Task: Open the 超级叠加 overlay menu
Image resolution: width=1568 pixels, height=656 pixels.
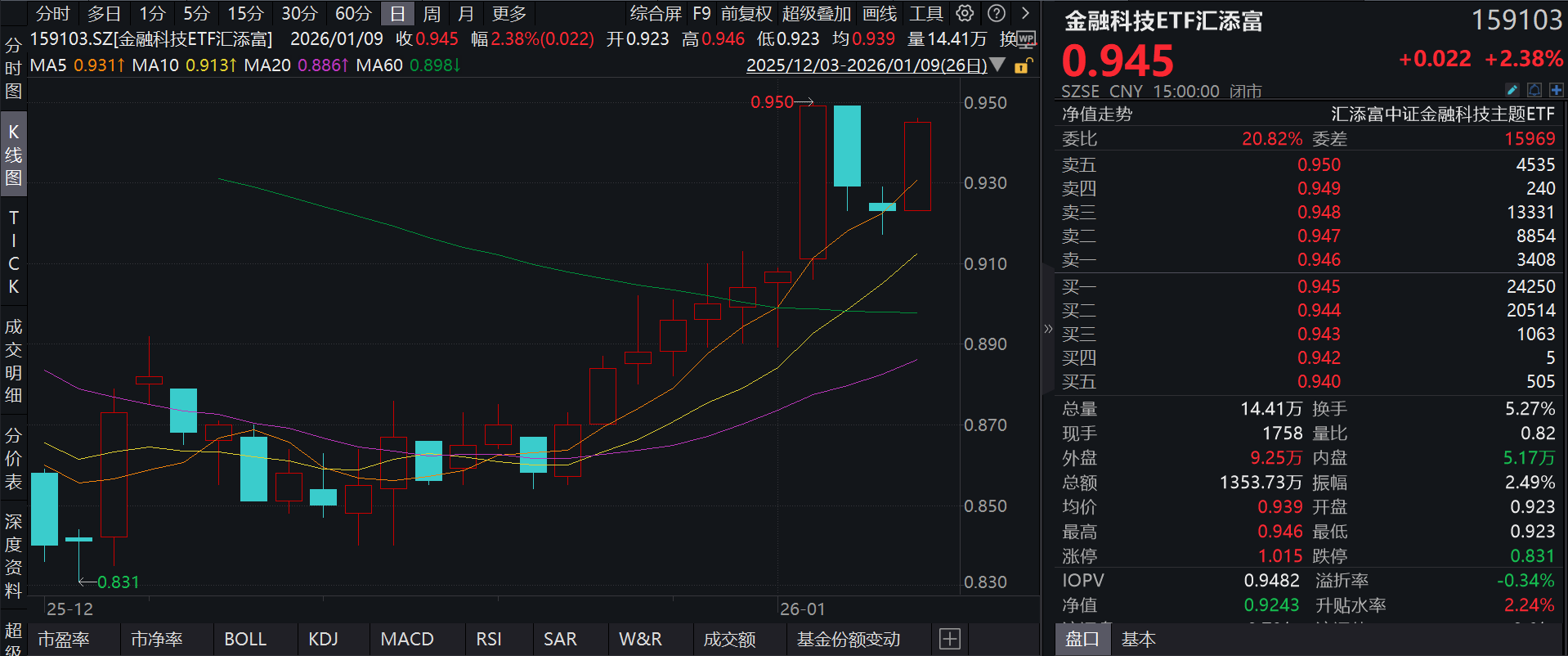Action: 817,14
